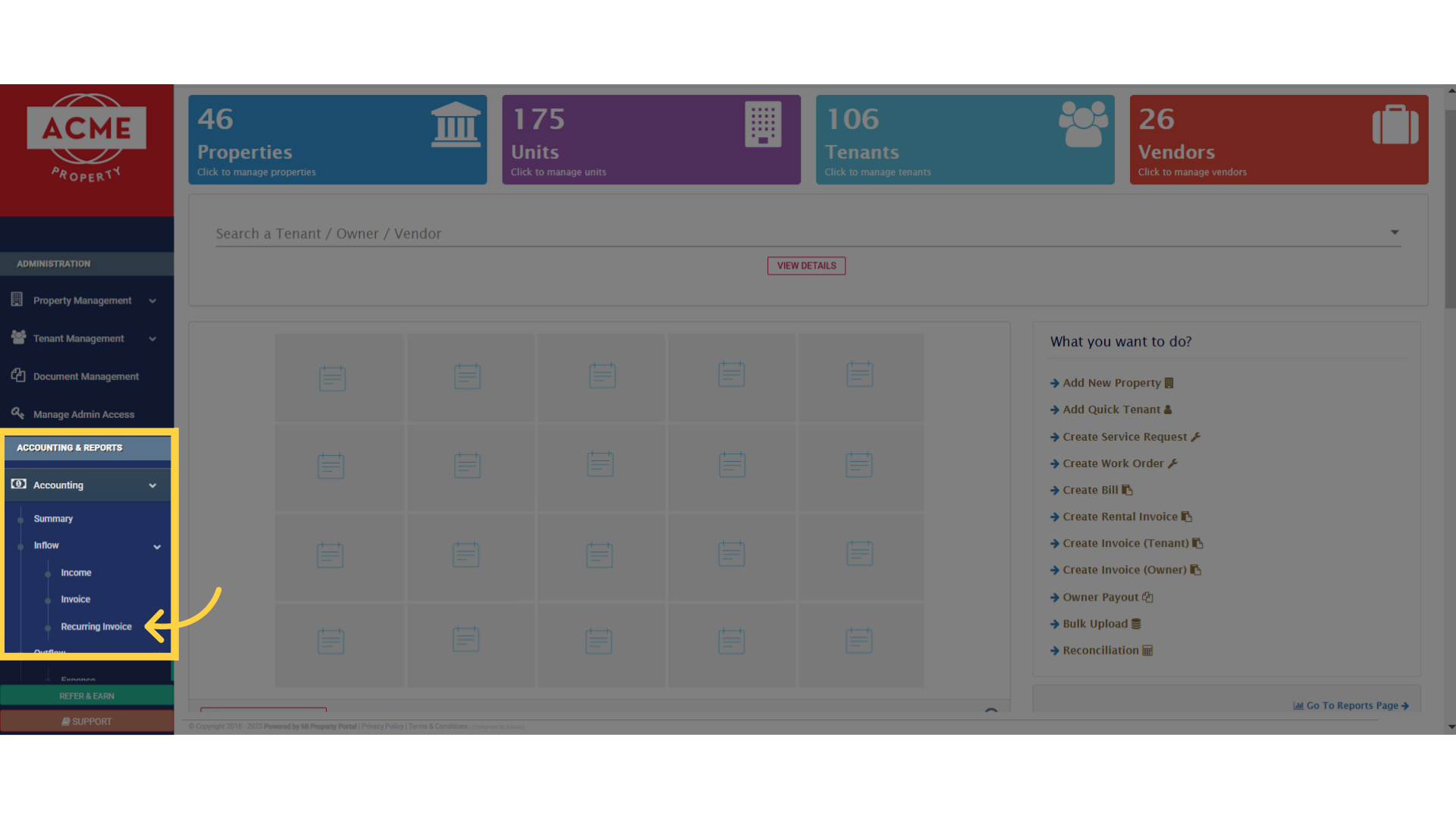
Task: Expand the Tenant Management menu chevron
Action: pyautogui.click(x=152, y=339)
